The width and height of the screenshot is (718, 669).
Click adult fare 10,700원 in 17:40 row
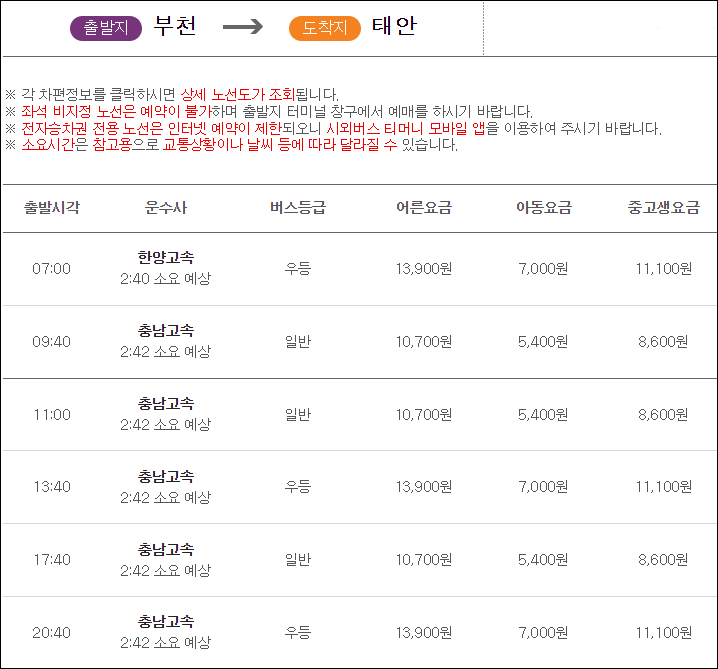point(424,560)
